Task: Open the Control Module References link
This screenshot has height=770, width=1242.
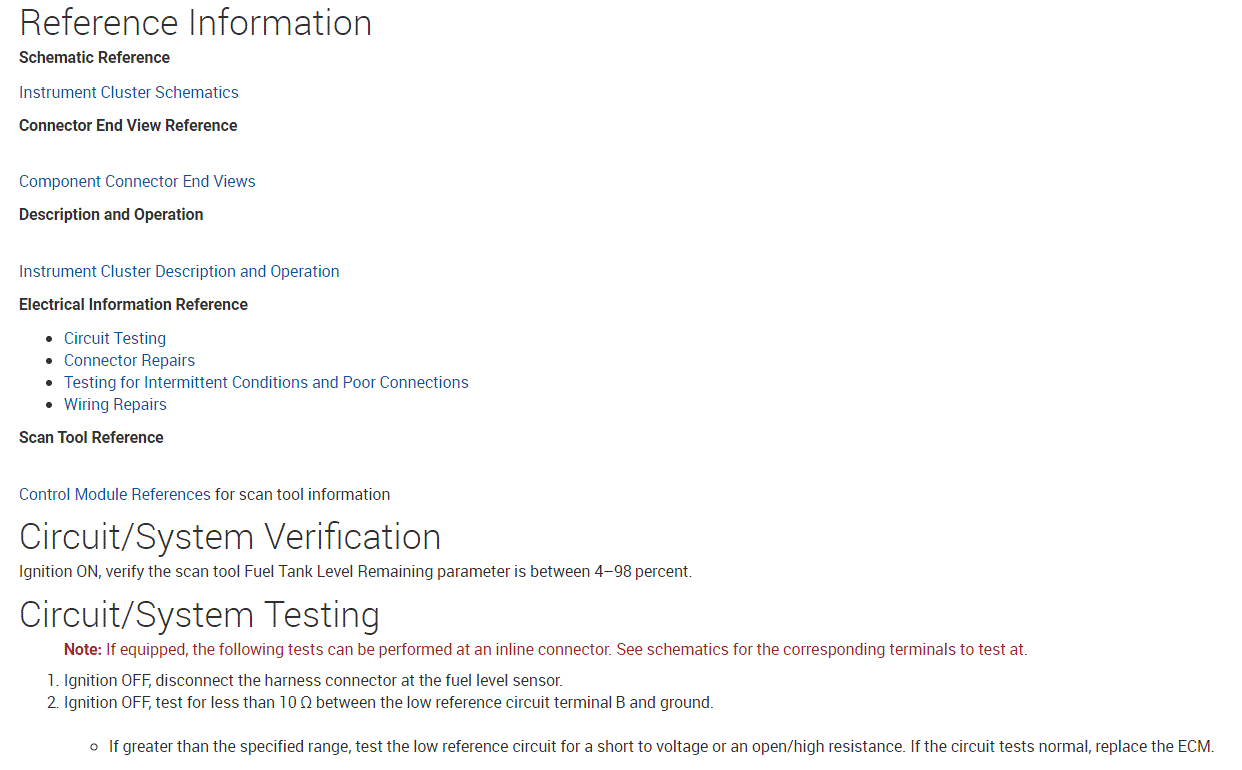Action: tap(115, 494)
